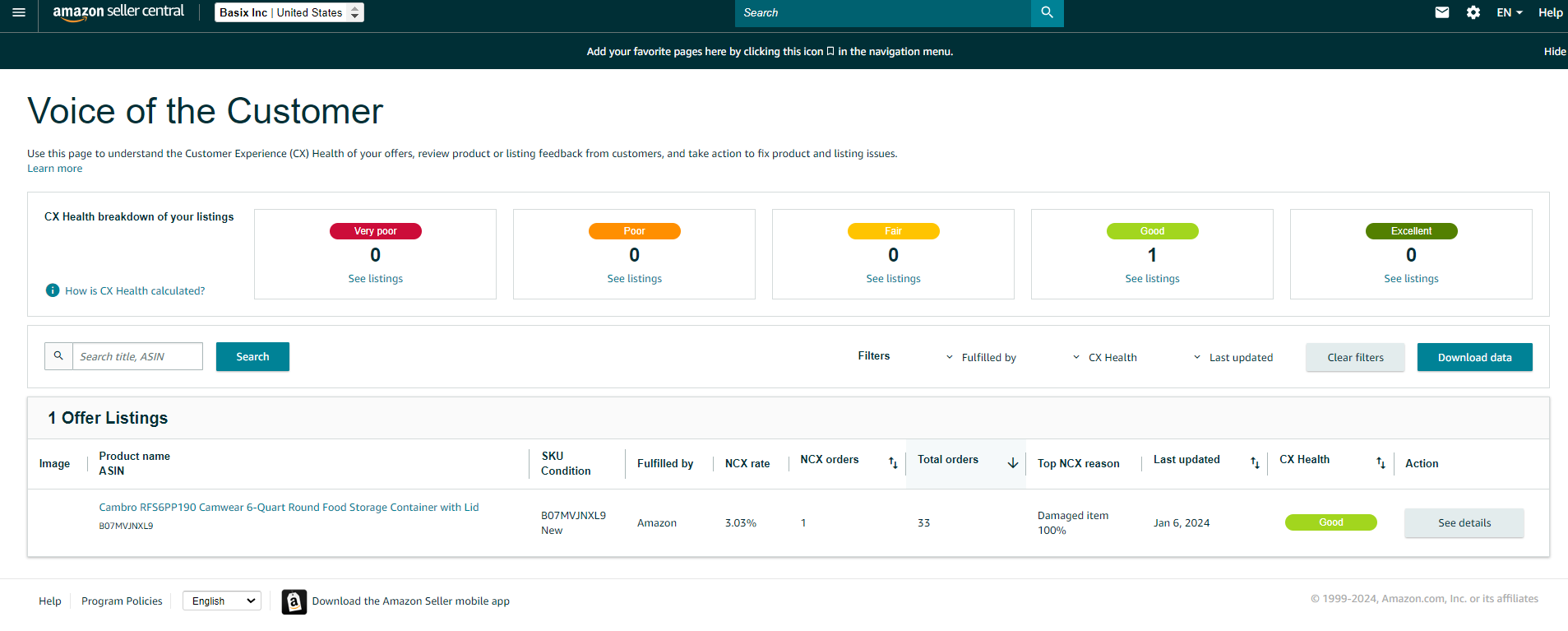Screen dimensions: 1568x631
Task: See listings under Fair
Action: [x=894, y=279]
